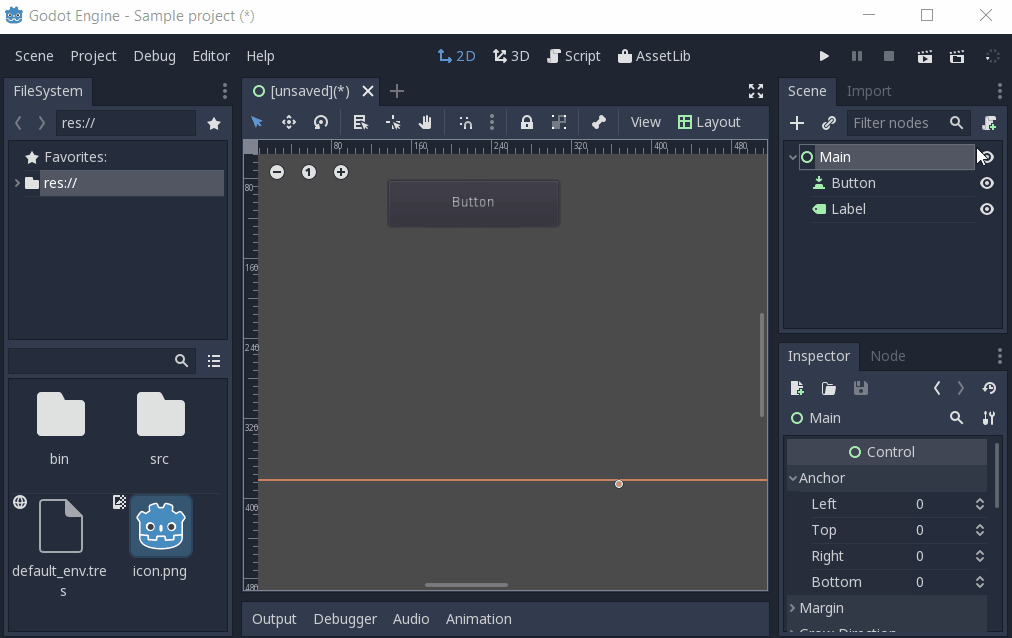
Task: Switch to the Script workspace tab
Action: 574,56
